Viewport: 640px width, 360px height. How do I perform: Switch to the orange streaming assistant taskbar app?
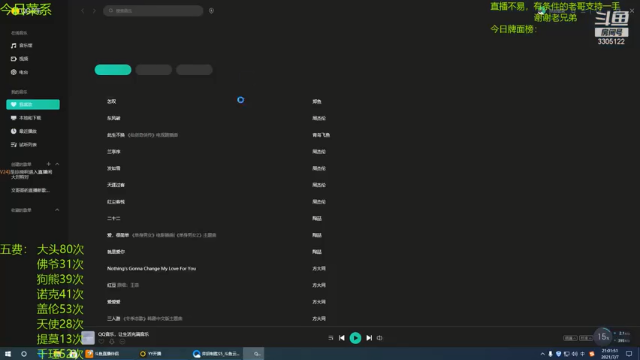103,354
